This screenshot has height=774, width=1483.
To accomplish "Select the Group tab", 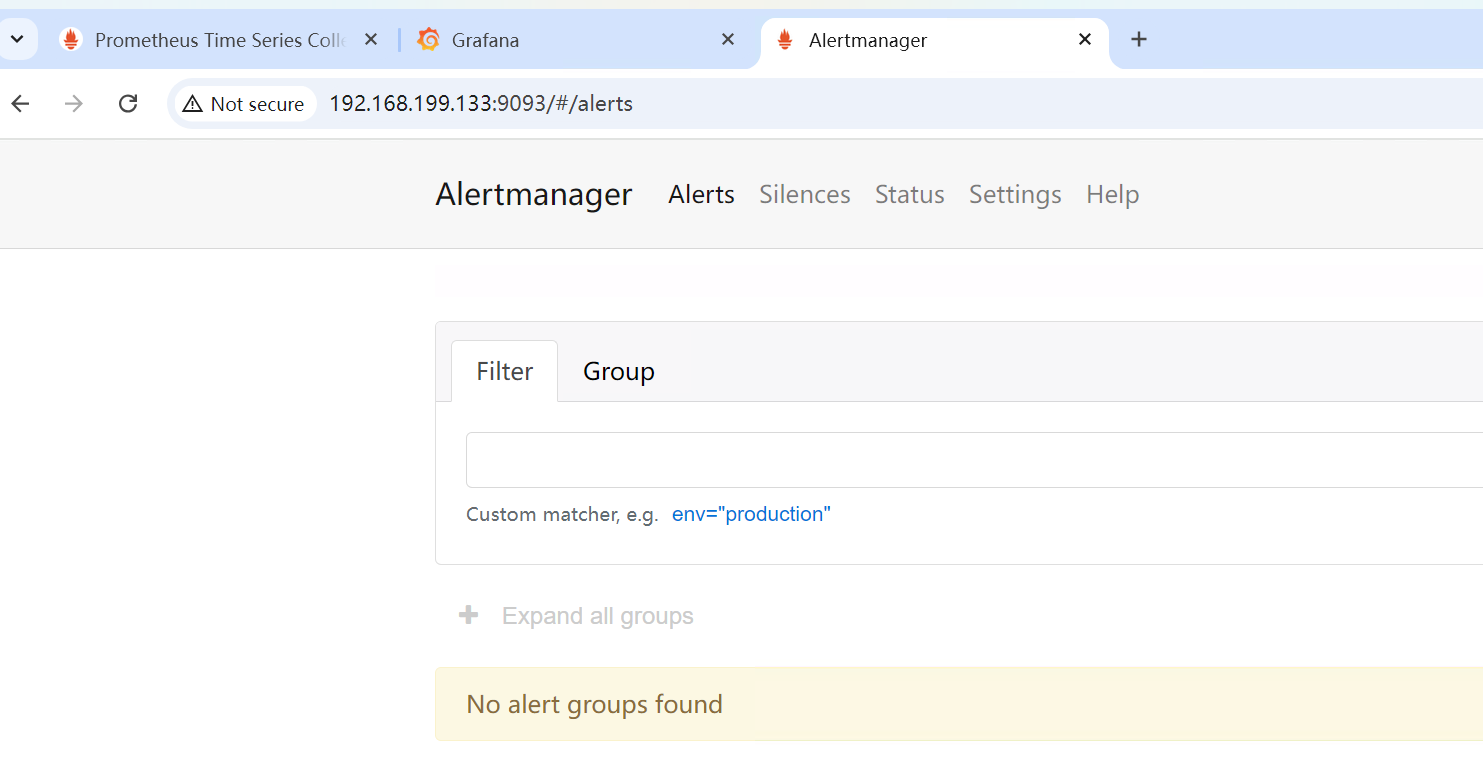I will [x=618, y=371].
